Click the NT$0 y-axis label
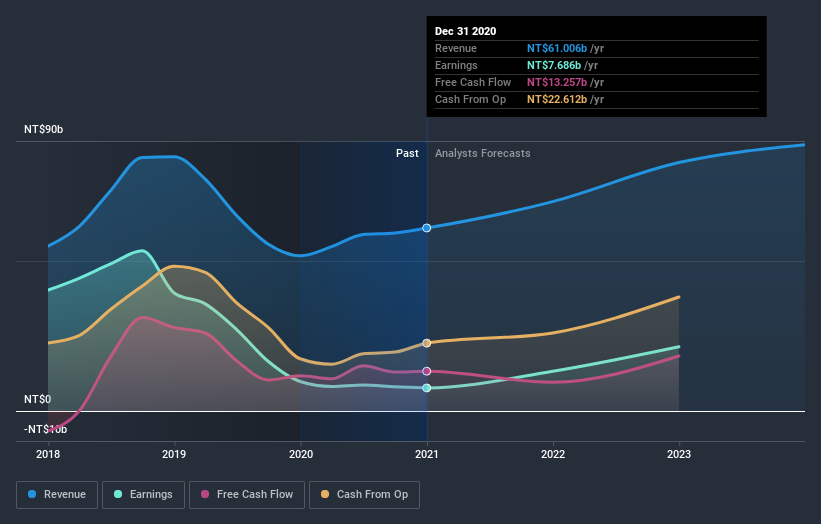Screen dimensions: 821x524 click(38, 399)
